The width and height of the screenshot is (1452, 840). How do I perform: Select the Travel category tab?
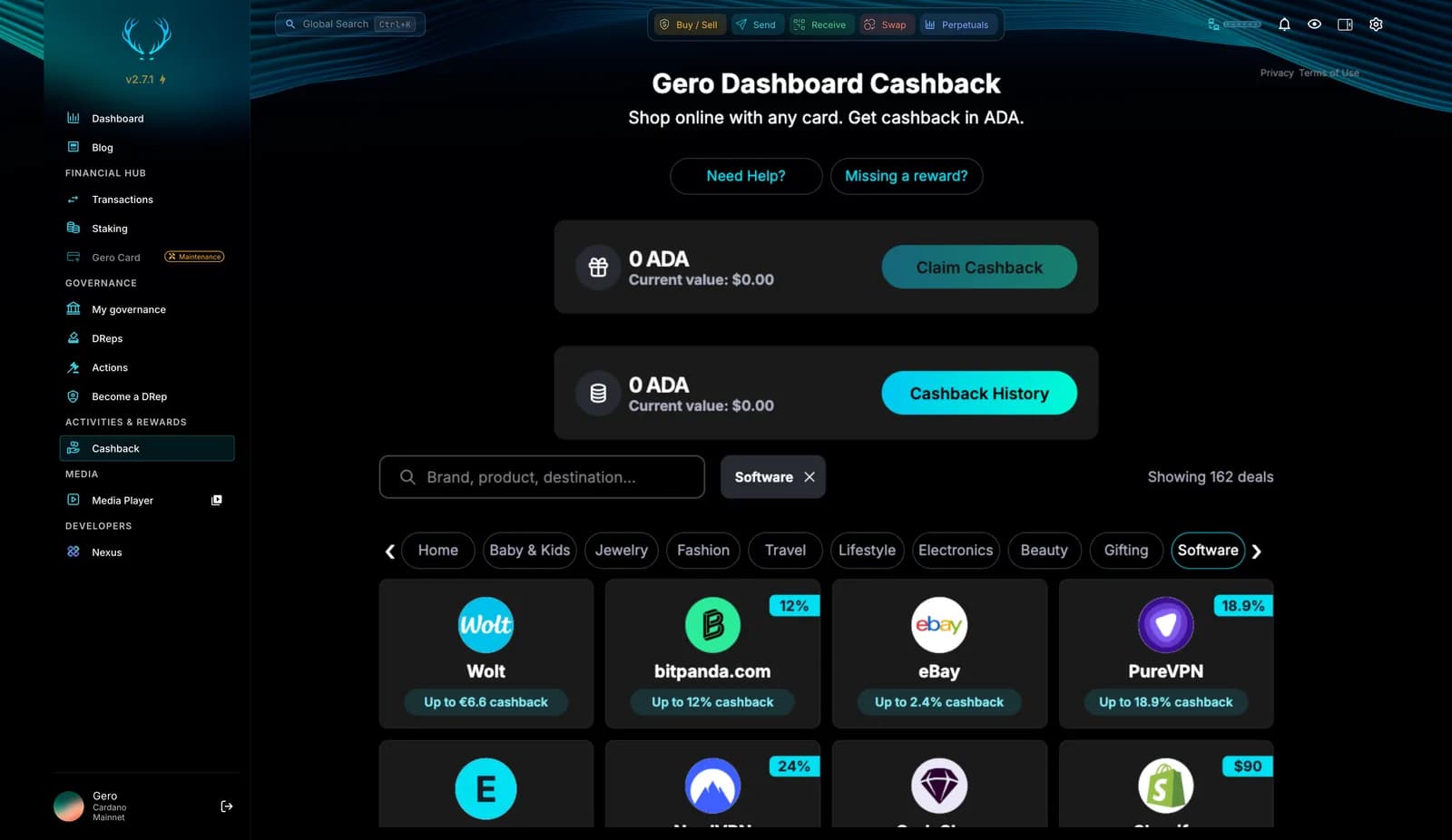click(786, 551)
